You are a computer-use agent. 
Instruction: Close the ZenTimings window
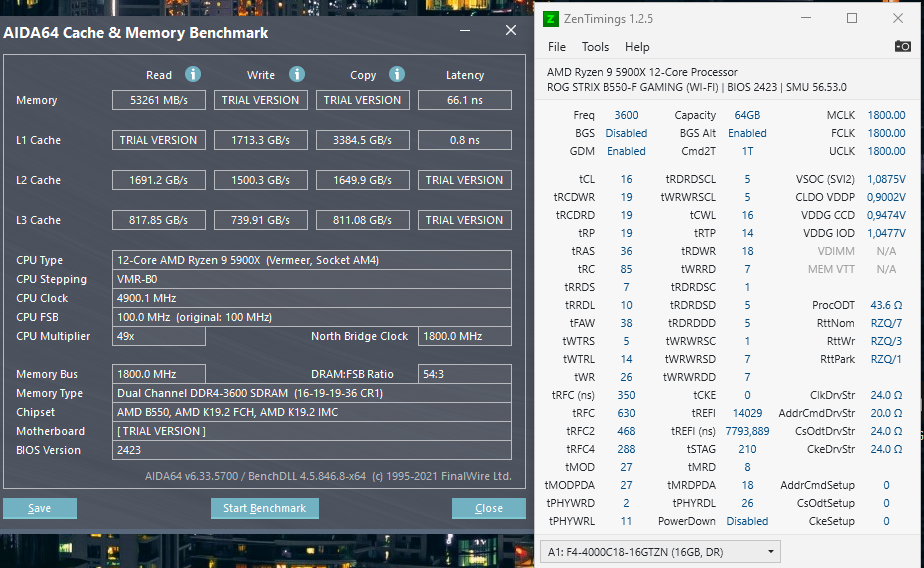pyautogui.click(x=897, y=18)
